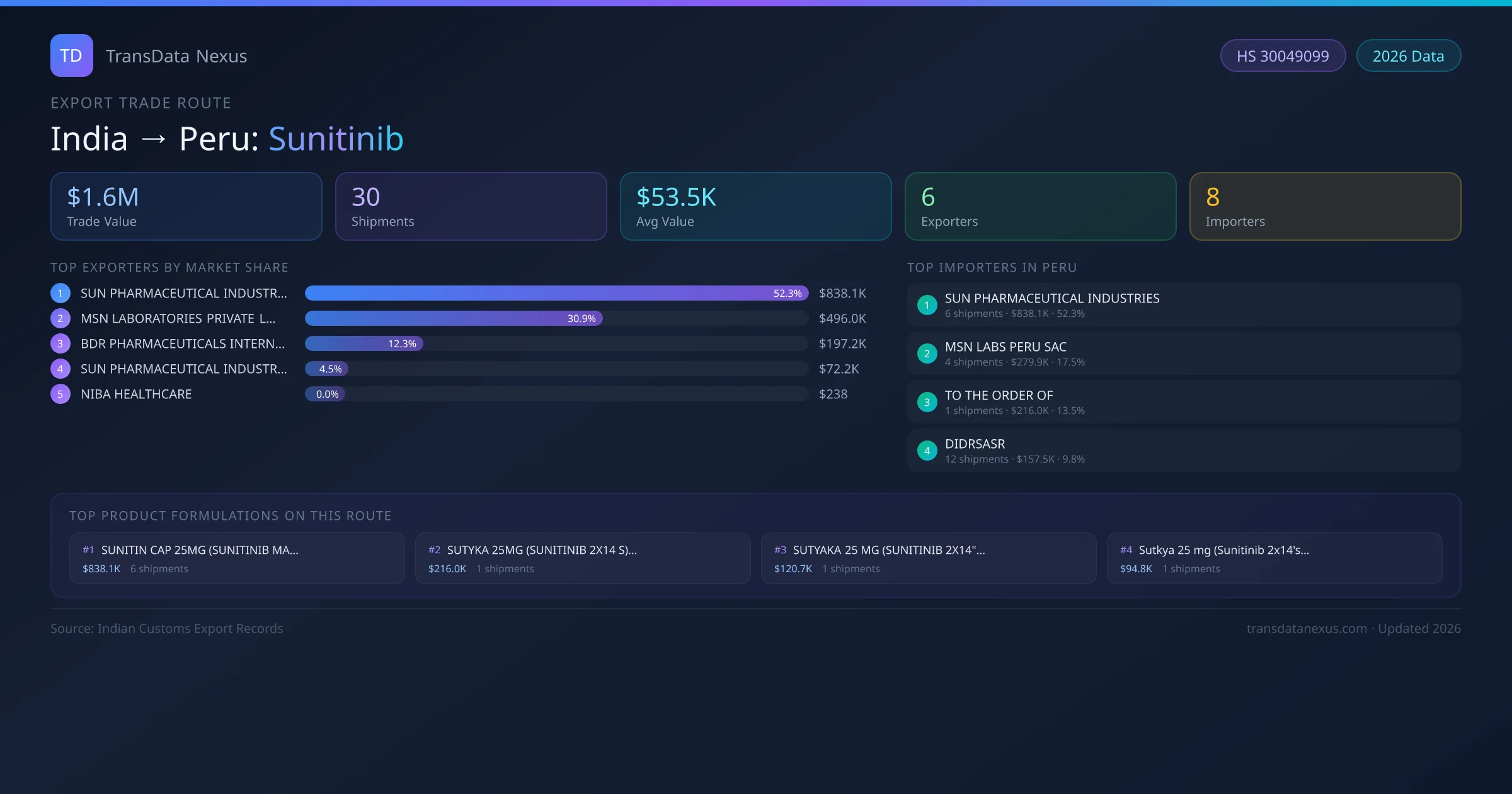This screenshot has width=1512, height=794.
Task: Click rank 3 badge beside BDR Pharmaceuticals
Action: click(60, 343)
